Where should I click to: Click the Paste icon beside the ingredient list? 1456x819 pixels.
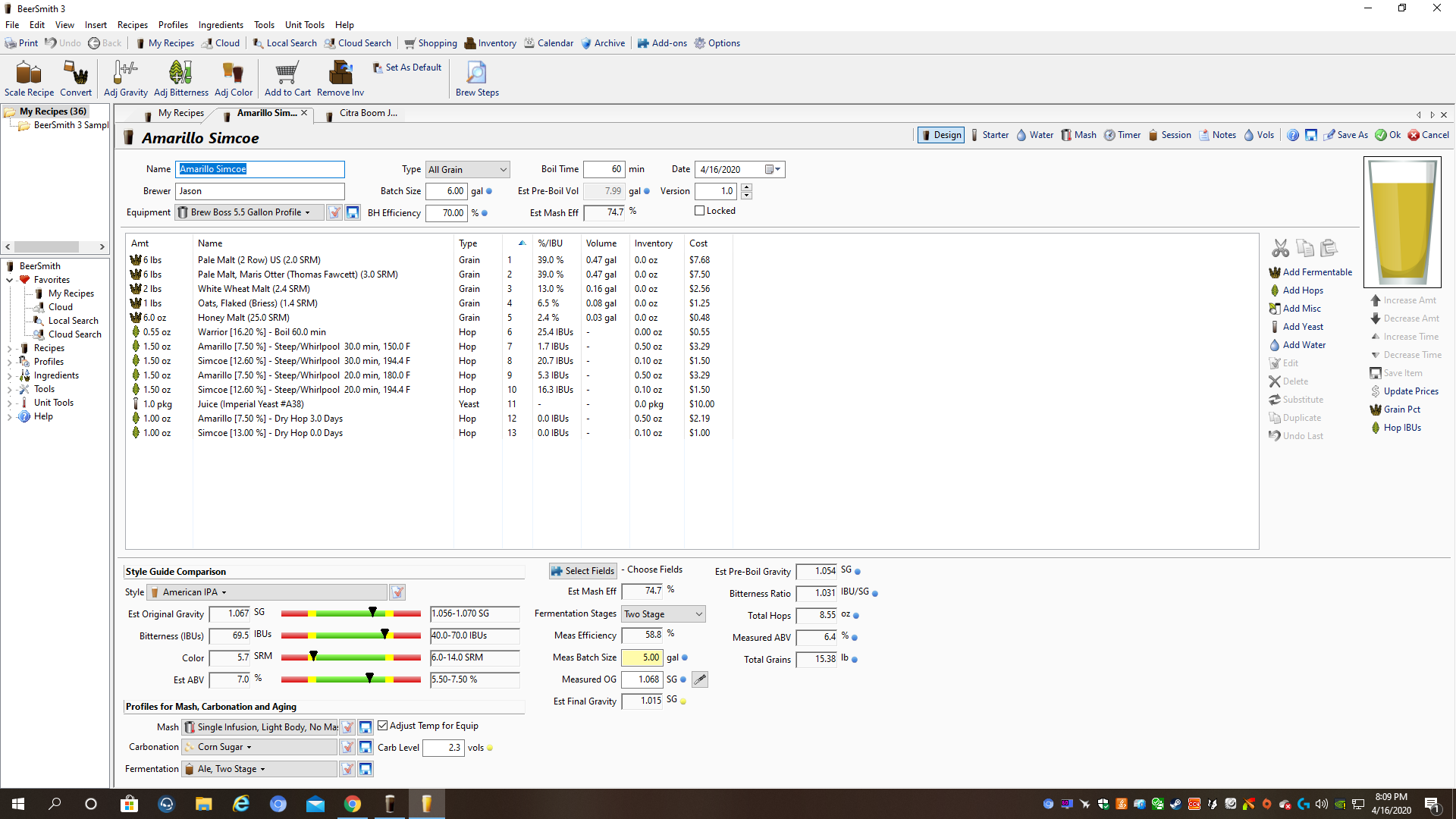1329,248
